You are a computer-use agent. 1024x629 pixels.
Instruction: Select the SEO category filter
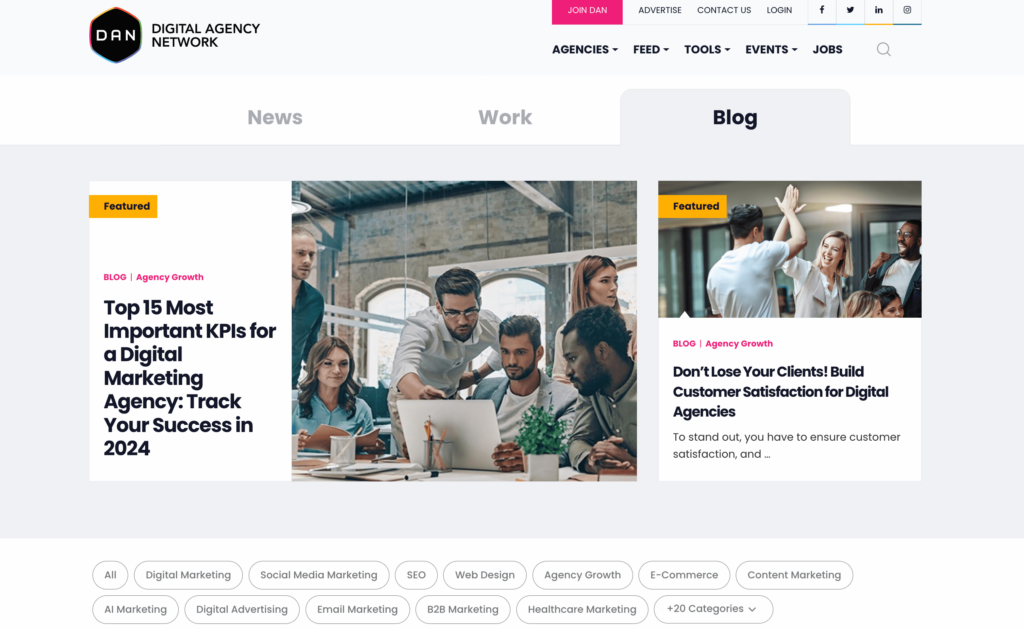[416, 575]
